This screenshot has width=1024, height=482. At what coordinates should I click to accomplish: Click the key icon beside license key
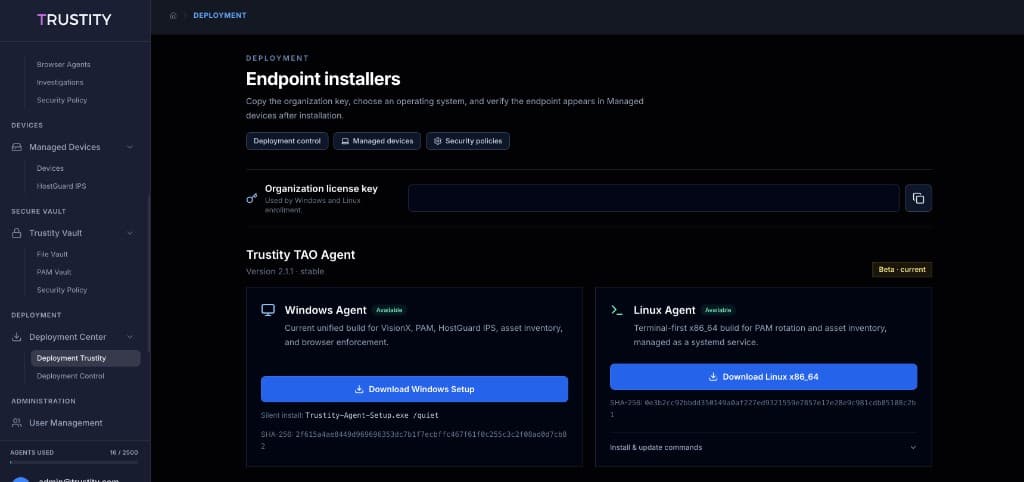coord(251,198)
